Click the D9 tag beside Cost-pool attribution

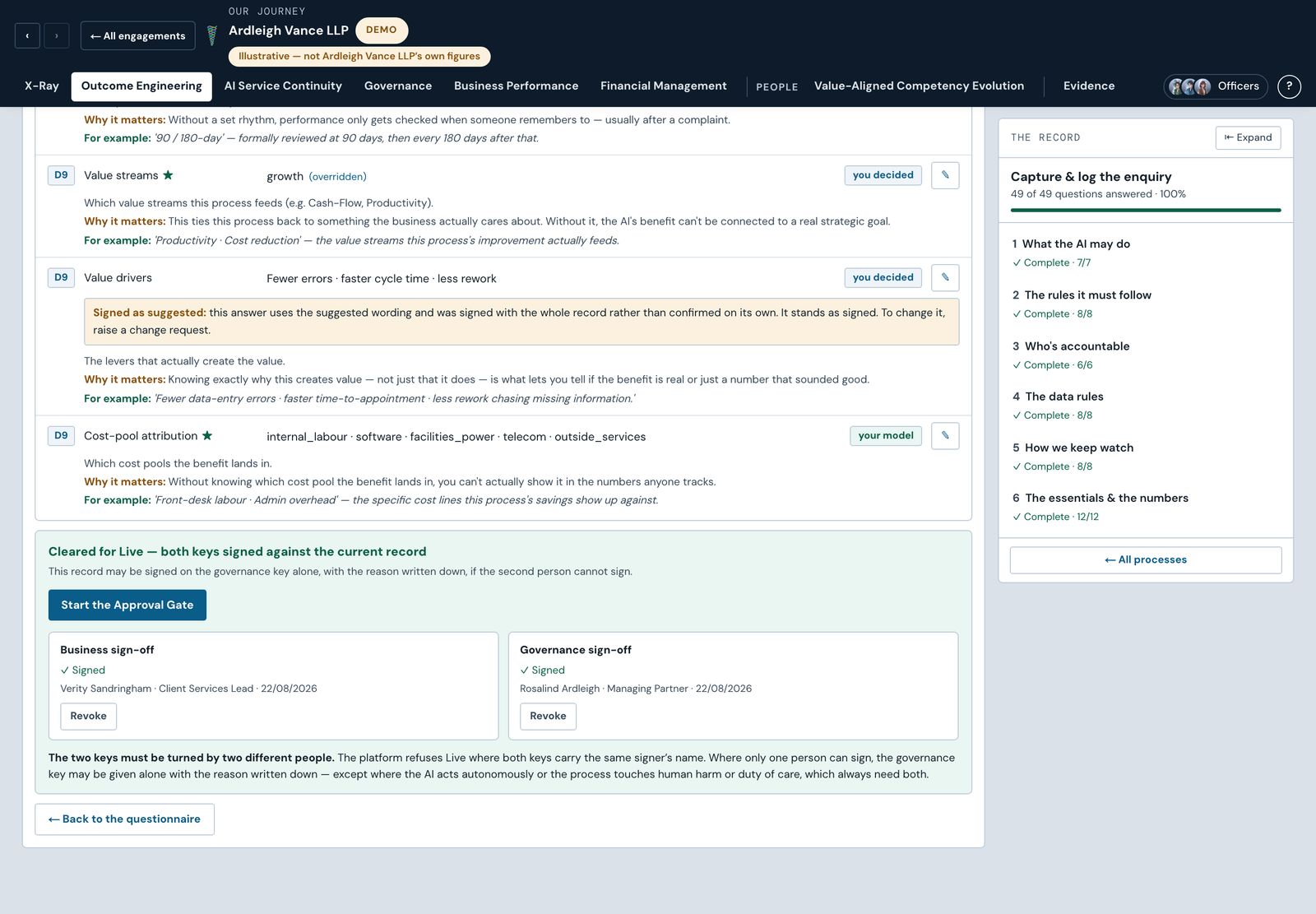point(62,436)
